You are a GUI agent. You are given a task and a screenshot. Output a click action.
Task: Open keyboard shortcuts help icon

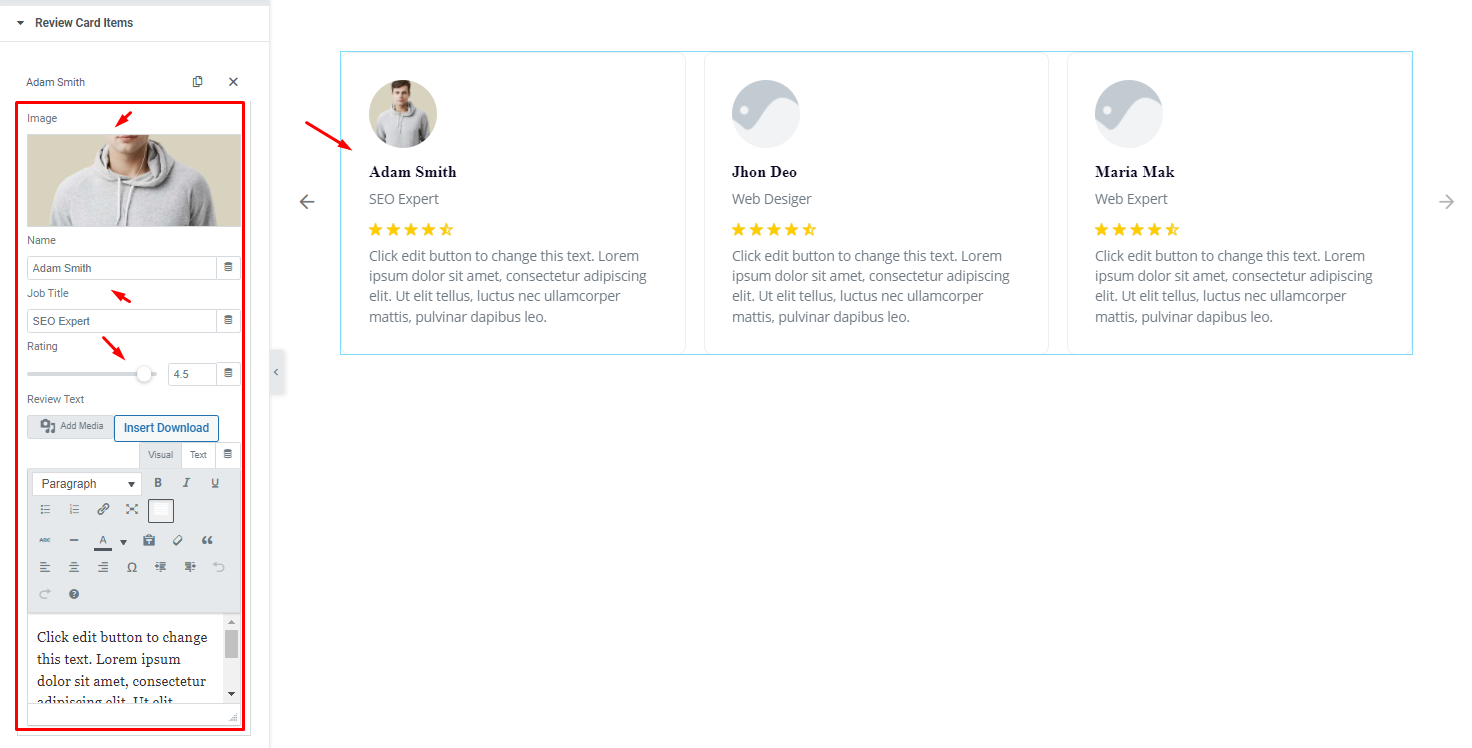click(74, 594)
